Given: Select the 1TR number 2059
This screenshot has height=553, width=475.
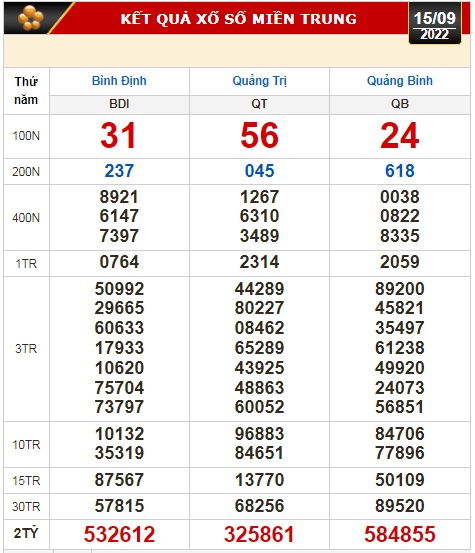Looking at the screenshot, I should [400, 262].
